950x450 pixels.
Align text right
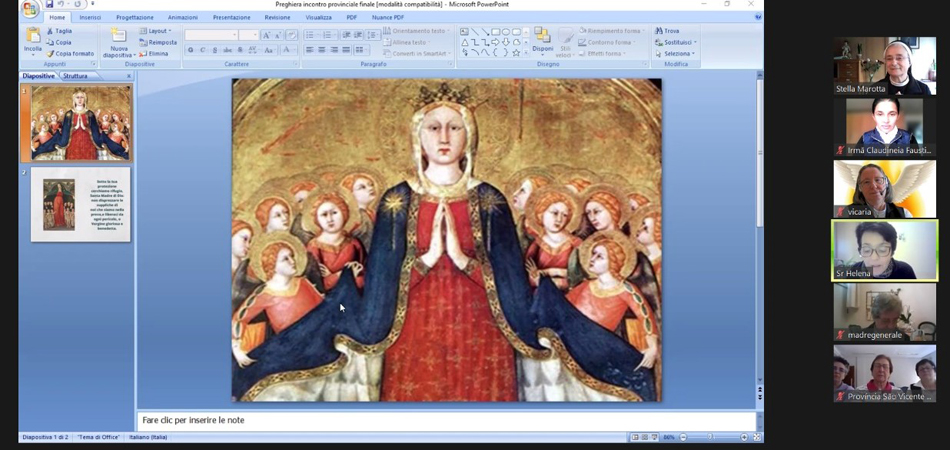[x=334, y=50]
